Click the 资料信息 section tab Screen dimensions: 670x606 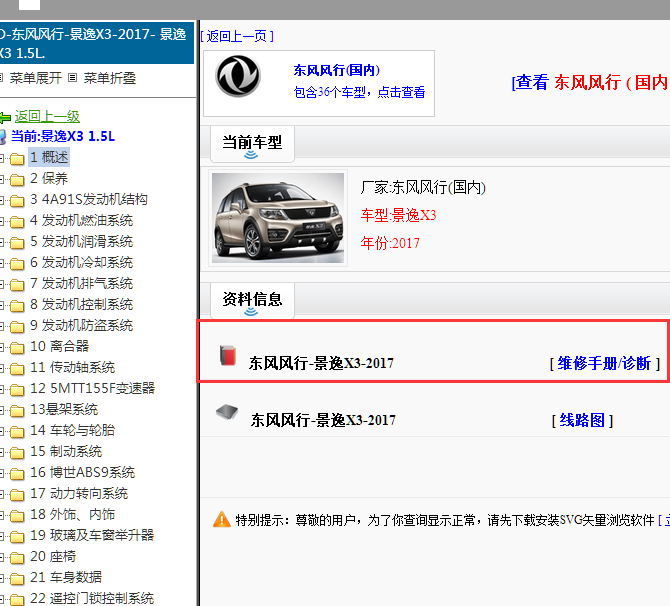(x=252, y=300)
